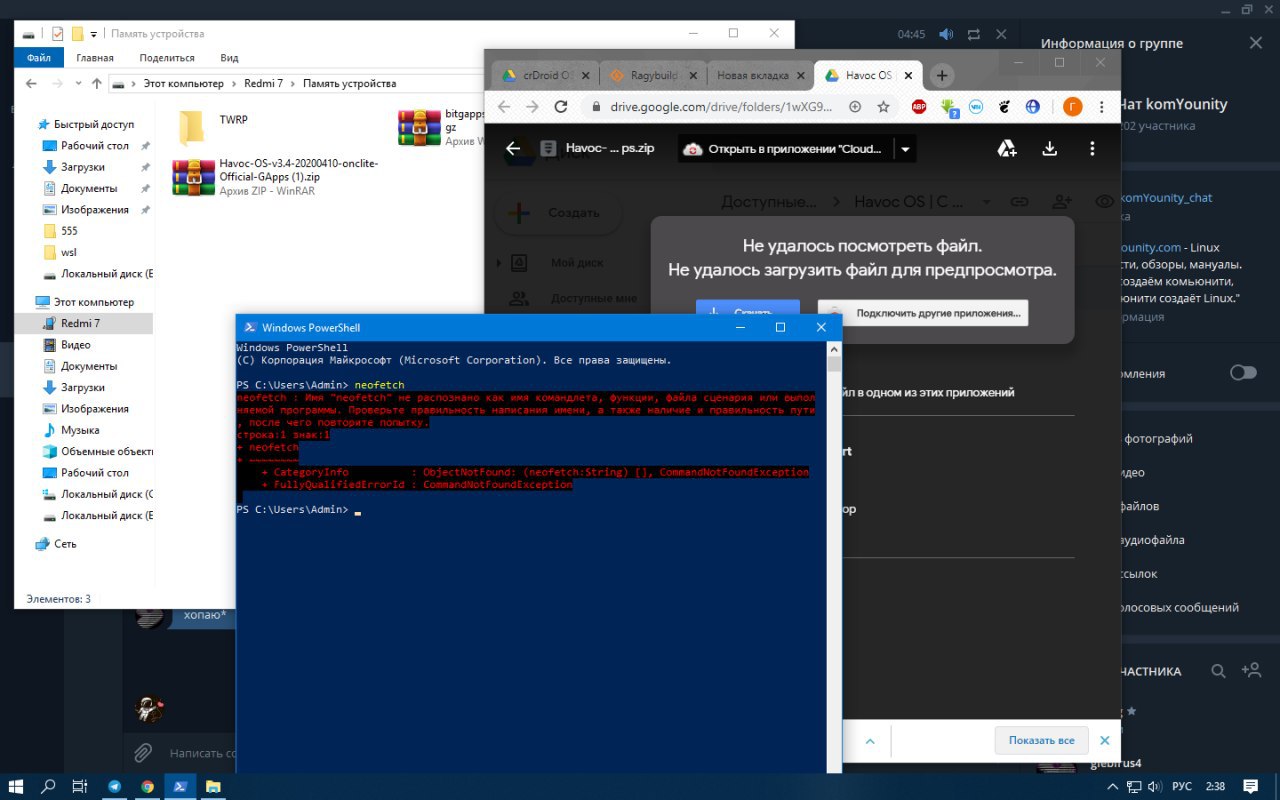Open Windows Start menu
Image resolution: width=1280 pixels, height=800 pixels.
(17, 787)
